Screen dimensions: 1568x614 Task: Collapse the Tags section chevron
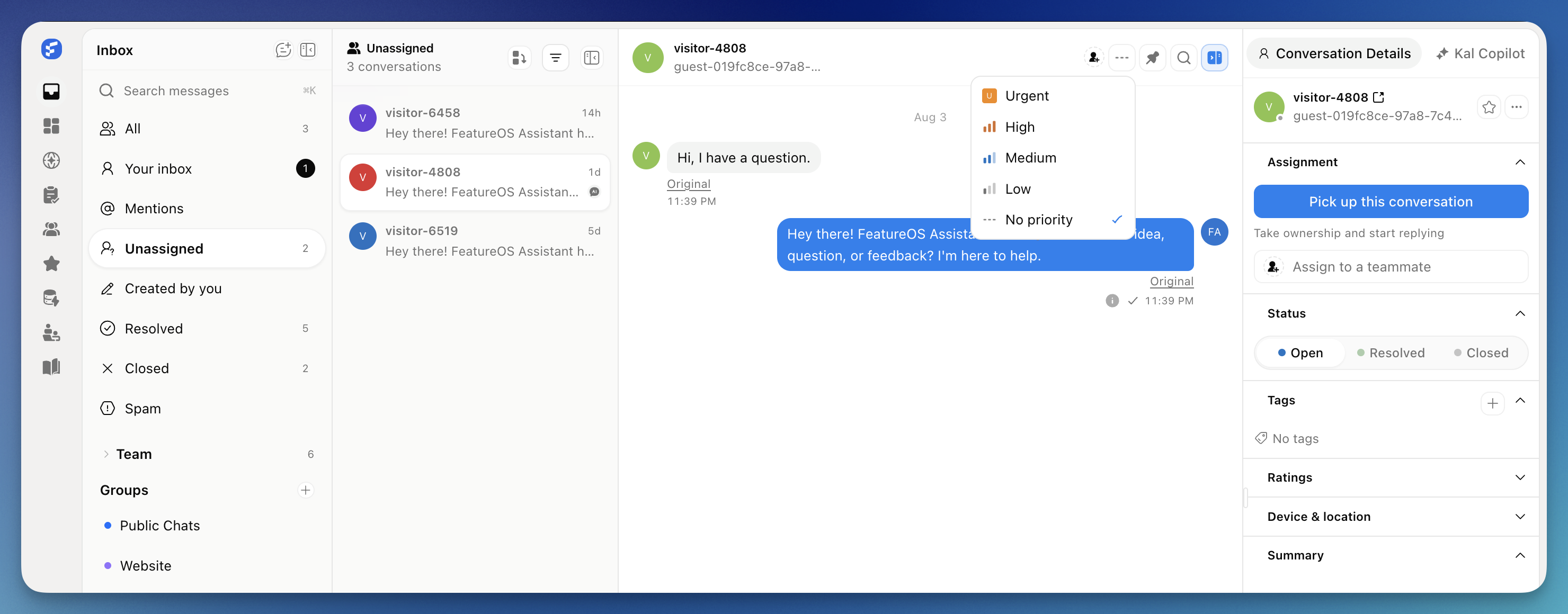[1520, 401]
